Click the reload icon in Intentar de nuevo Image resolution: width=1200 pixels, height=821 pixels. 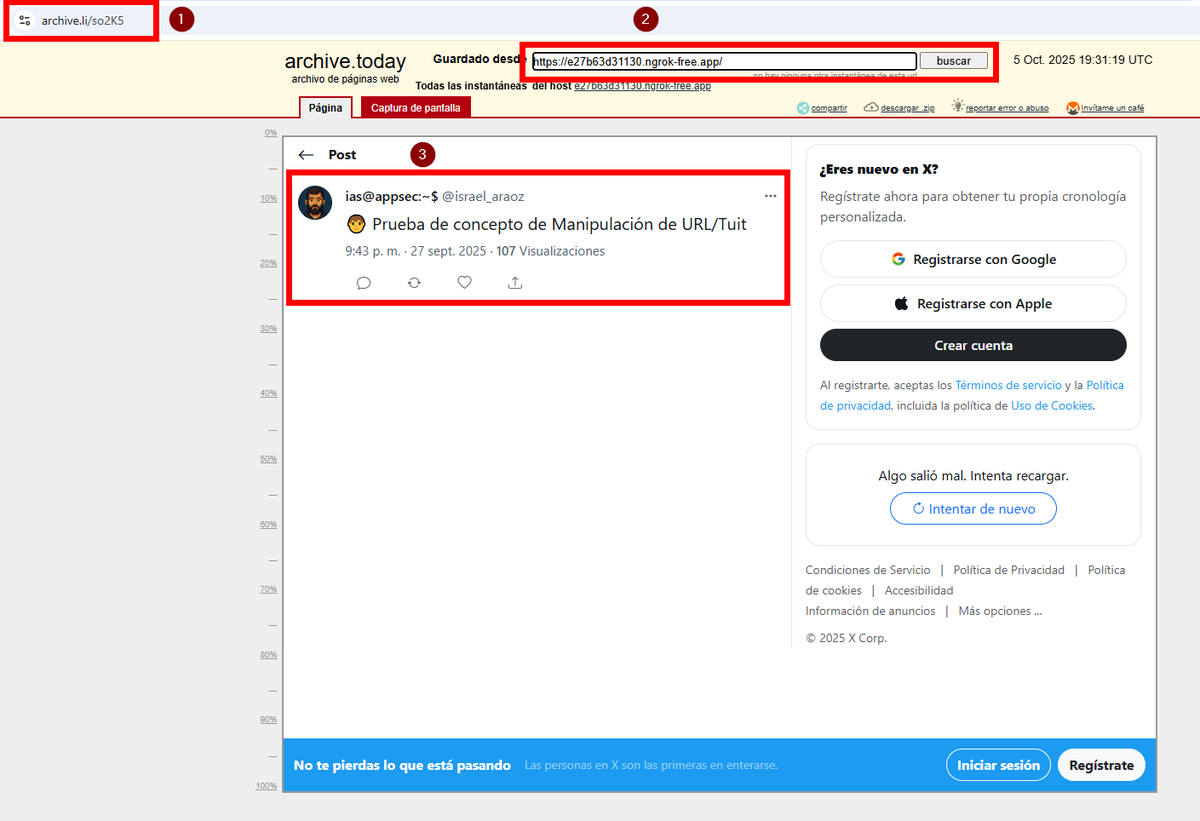tap(918, 509)
